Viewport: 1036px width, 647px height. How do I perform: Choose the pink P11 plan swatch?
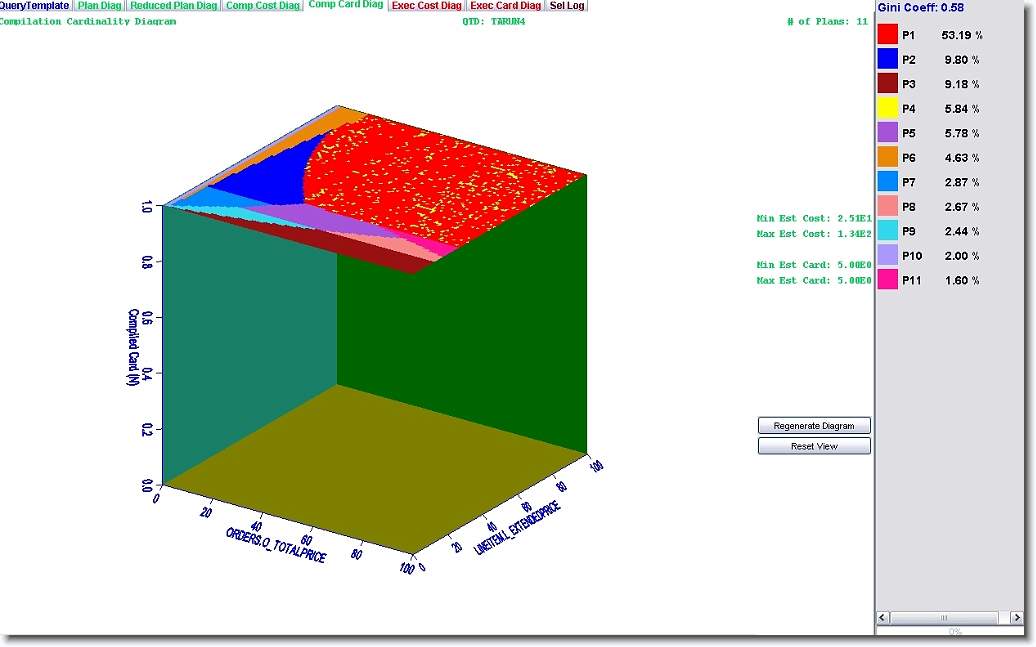pos(887,280)
